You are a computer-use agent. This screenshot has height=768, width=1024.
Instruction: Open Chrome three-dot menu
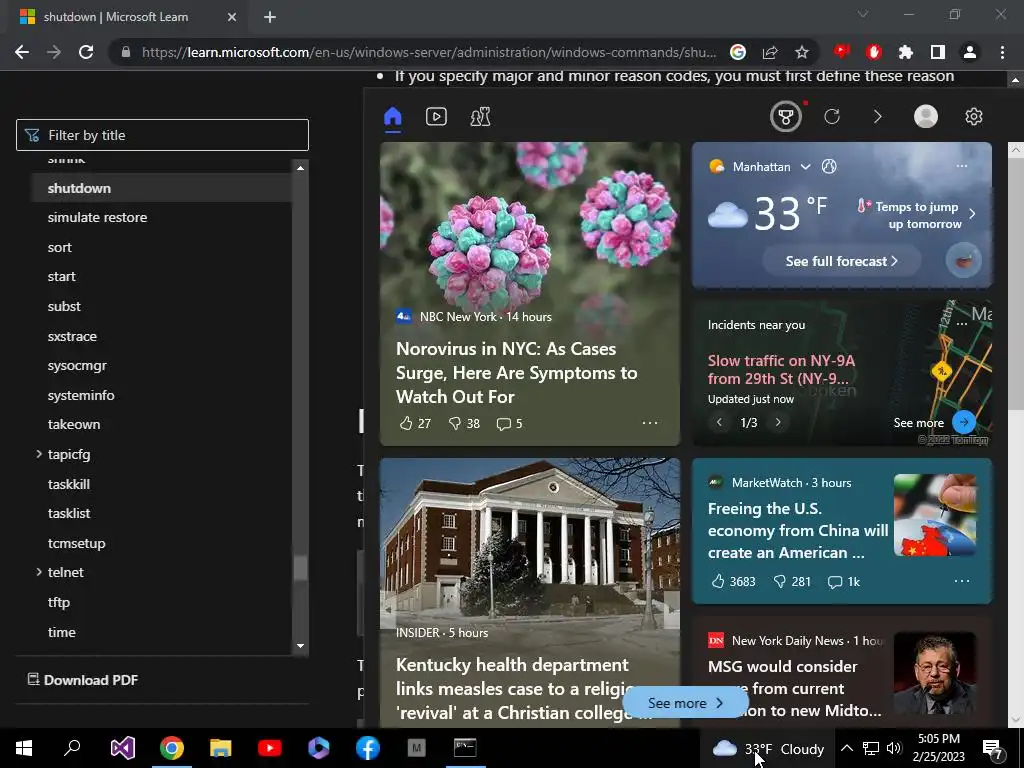pyautogui.click(x=1002, y=52)
